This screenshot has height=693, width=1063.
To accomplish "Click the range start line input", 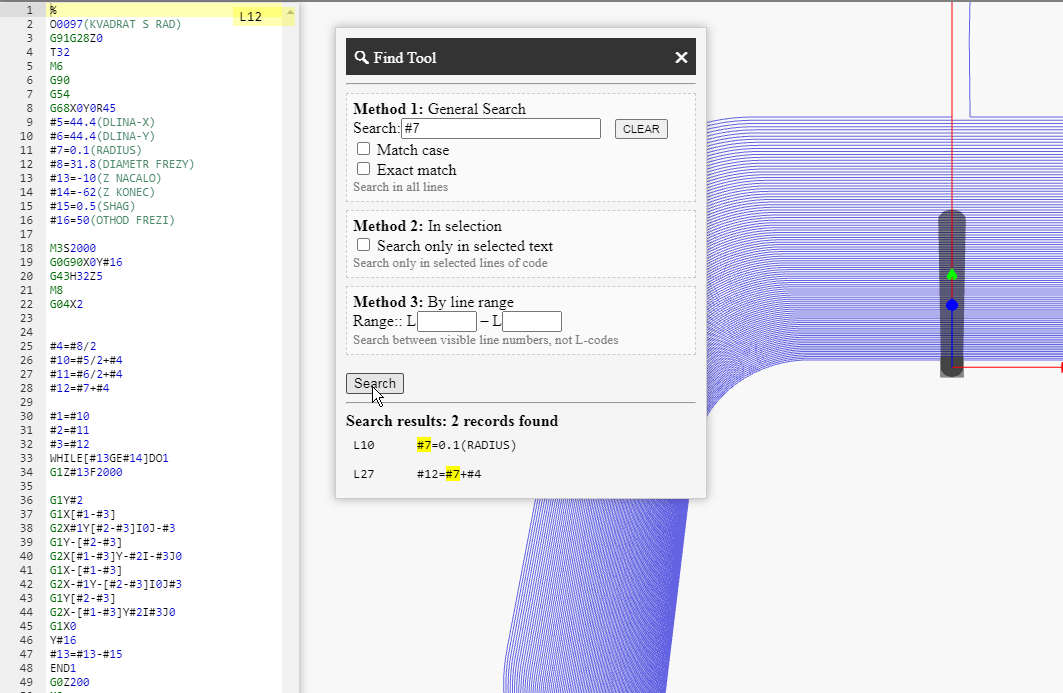I will tap(447, 321).
